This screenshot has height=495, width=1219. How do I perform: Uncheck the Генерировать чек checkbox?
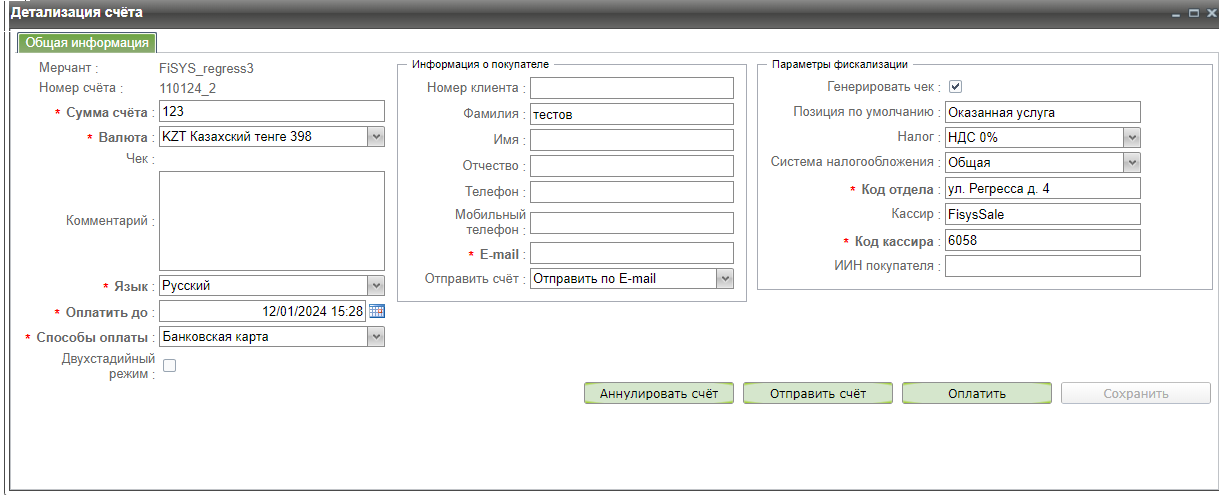click(955, 87)
